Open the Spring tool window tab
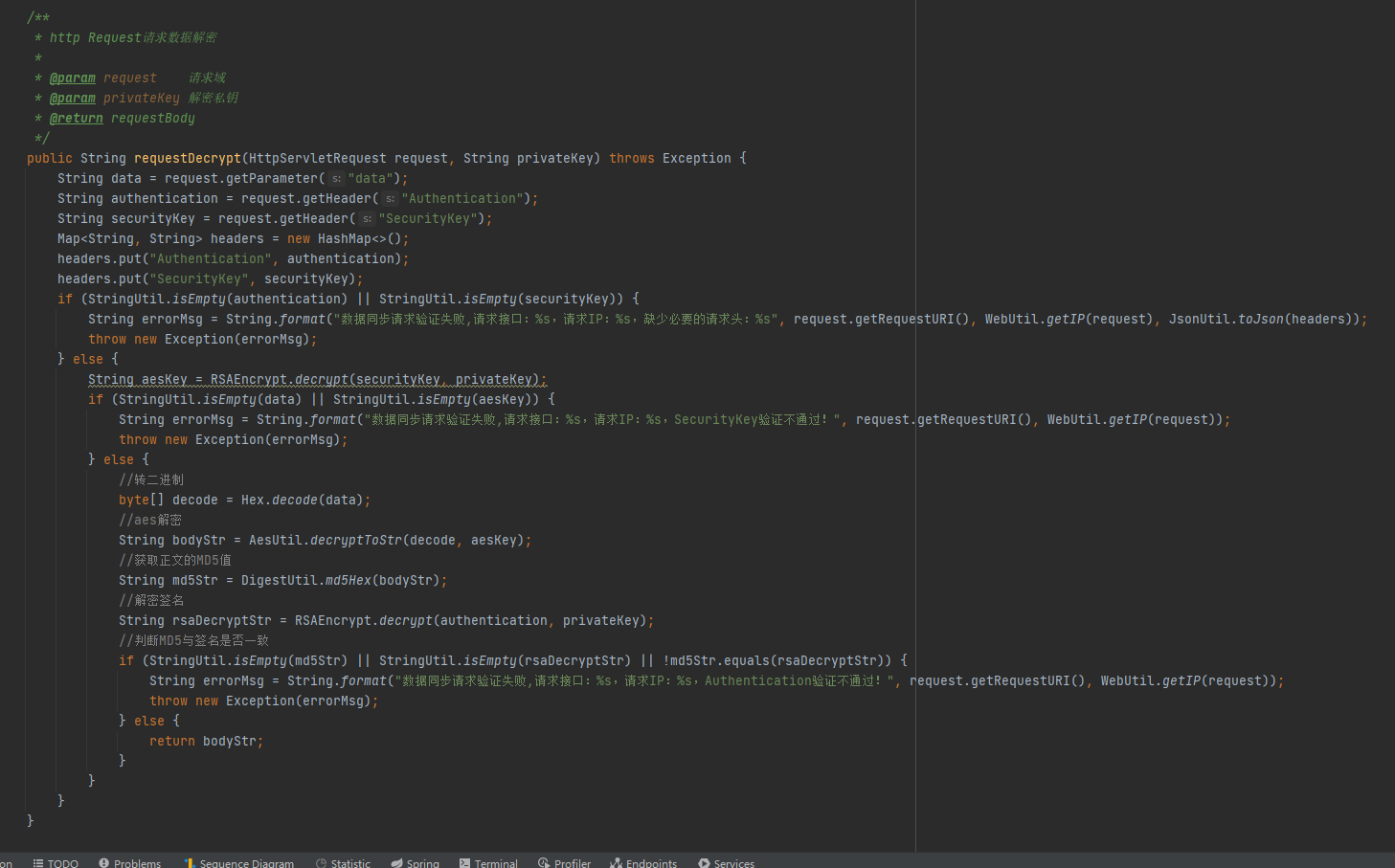 click(415, 863)
